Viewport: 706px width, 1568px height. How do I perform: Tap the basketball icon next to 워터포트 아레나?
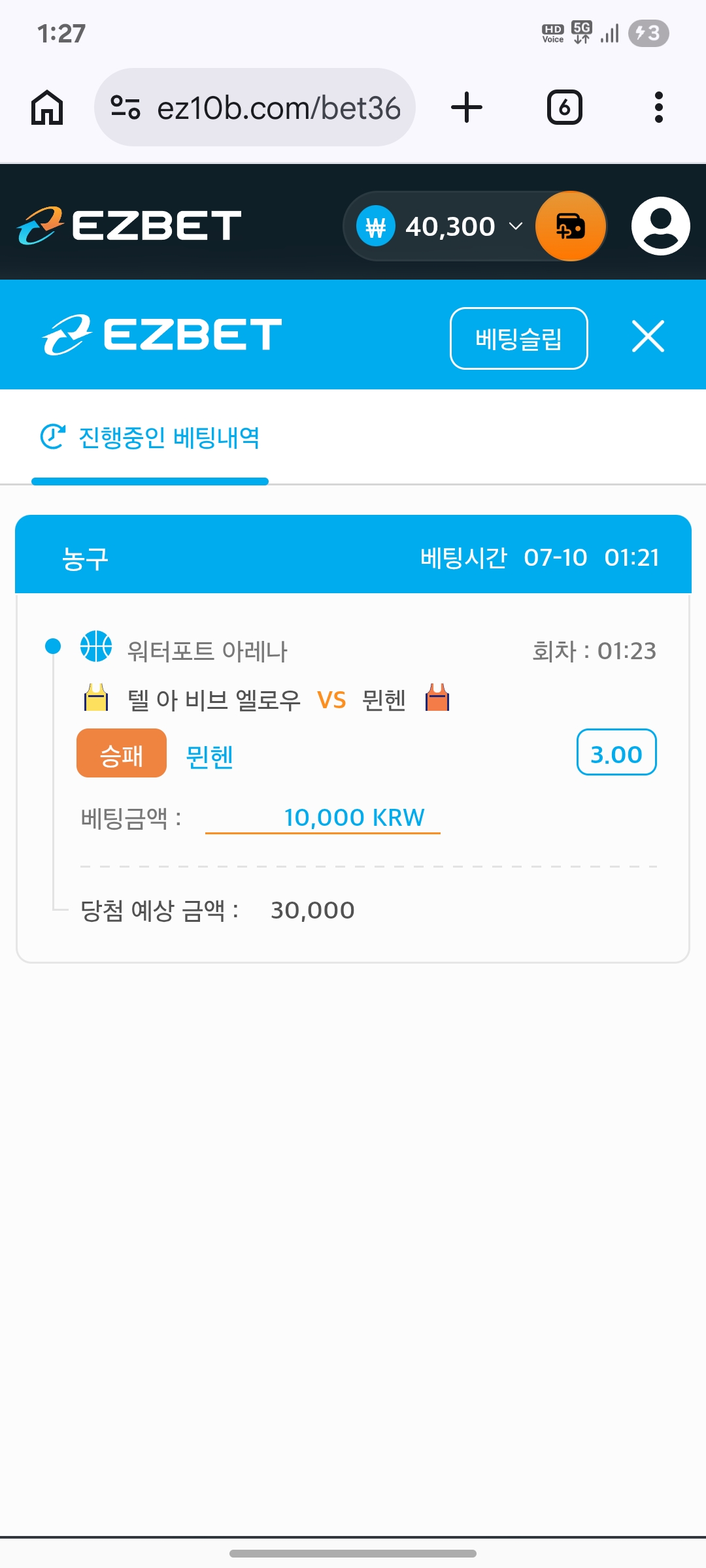click(96, 646)
